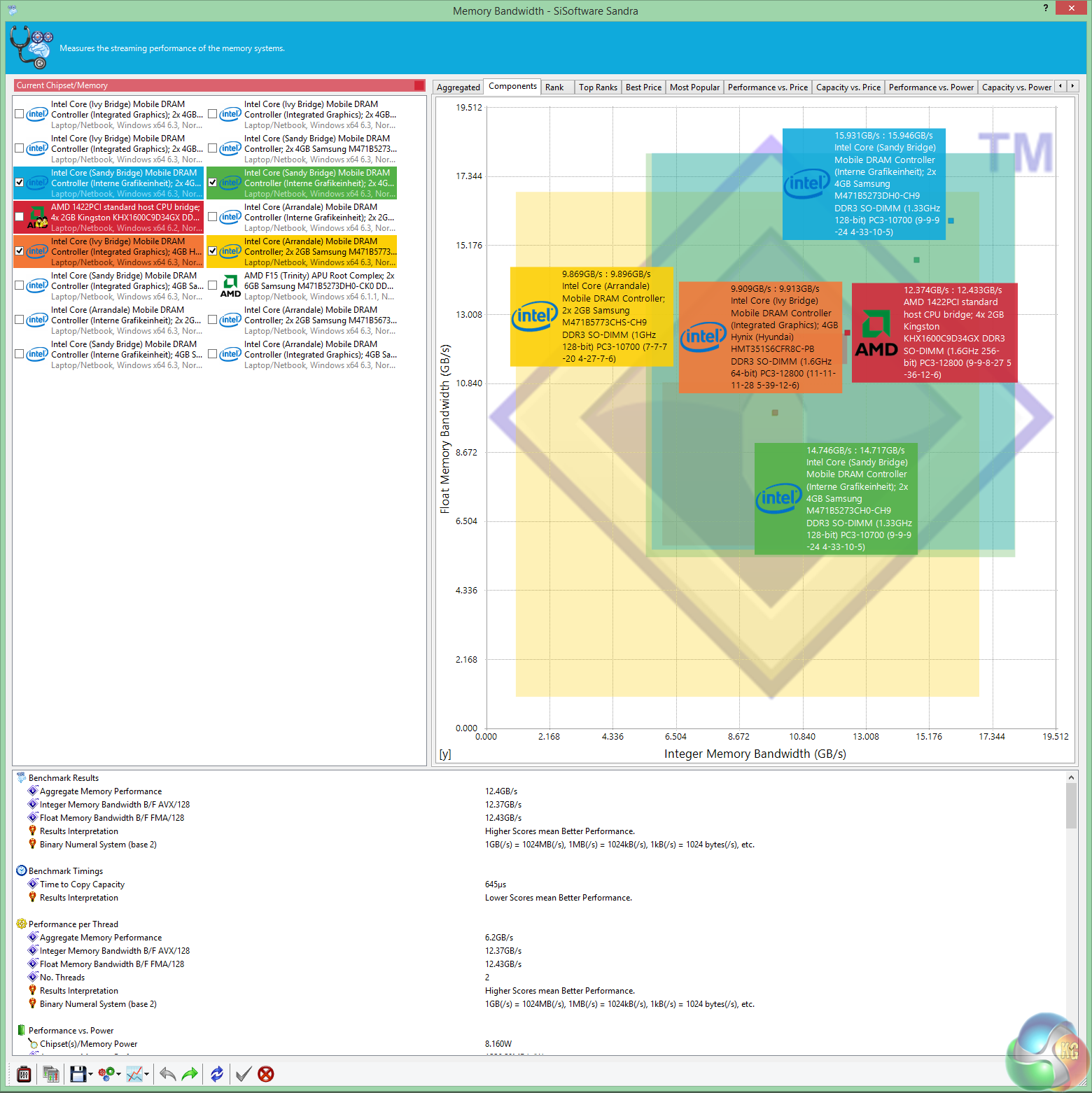Open the Top Ranks tab
This screenshot has height=1093, width=1092.
coord(598,87)
